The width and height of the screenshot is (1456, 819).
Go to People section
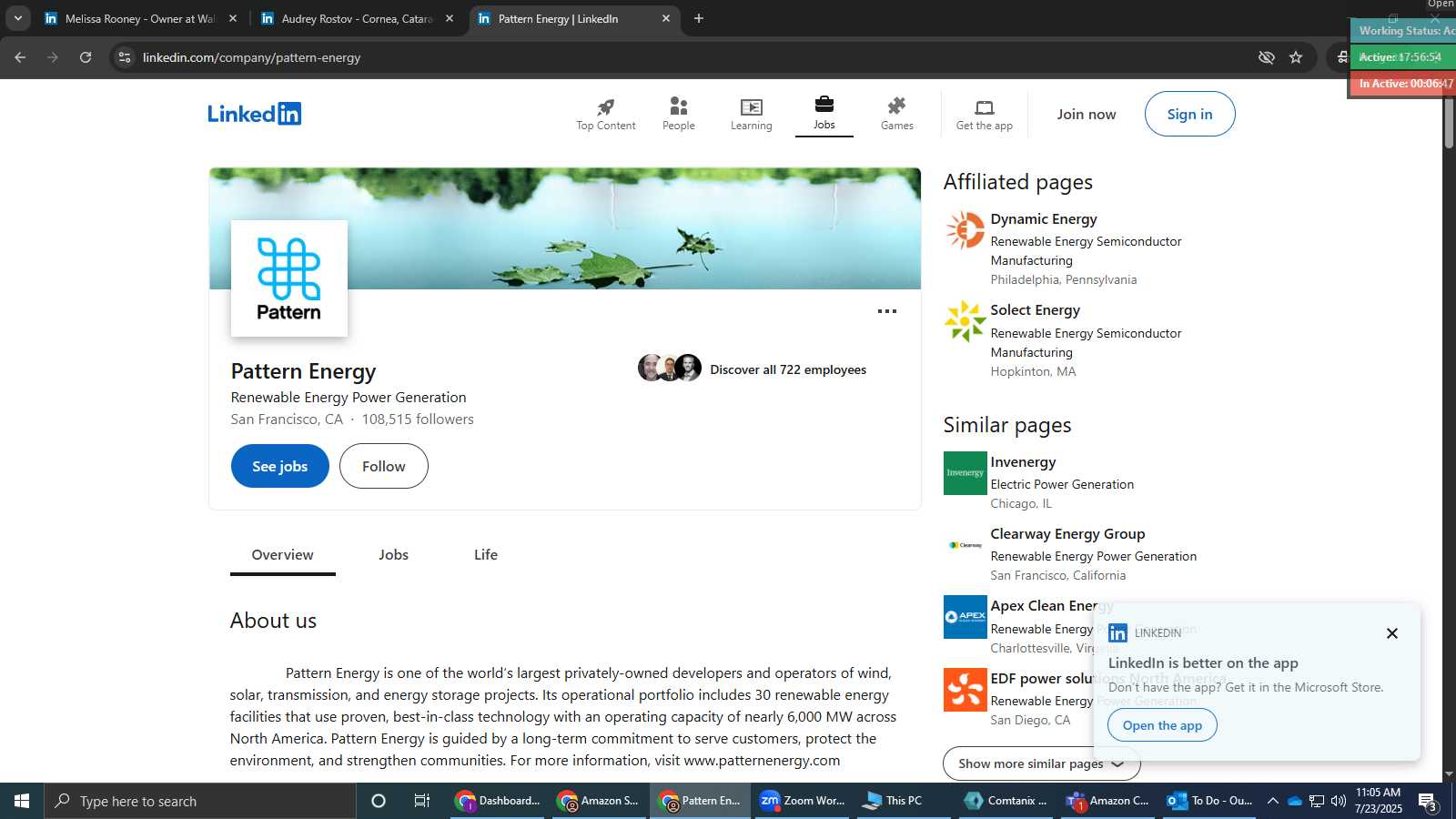click(x=678, y=115)
